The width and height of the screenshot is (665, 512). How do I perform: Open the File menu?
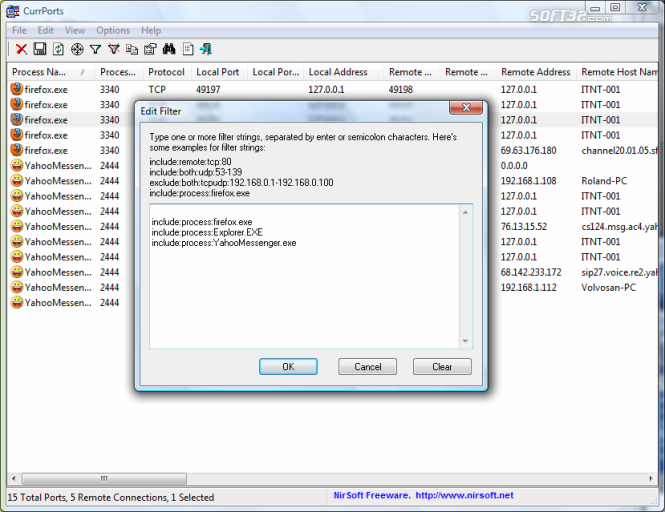(19, 31)
